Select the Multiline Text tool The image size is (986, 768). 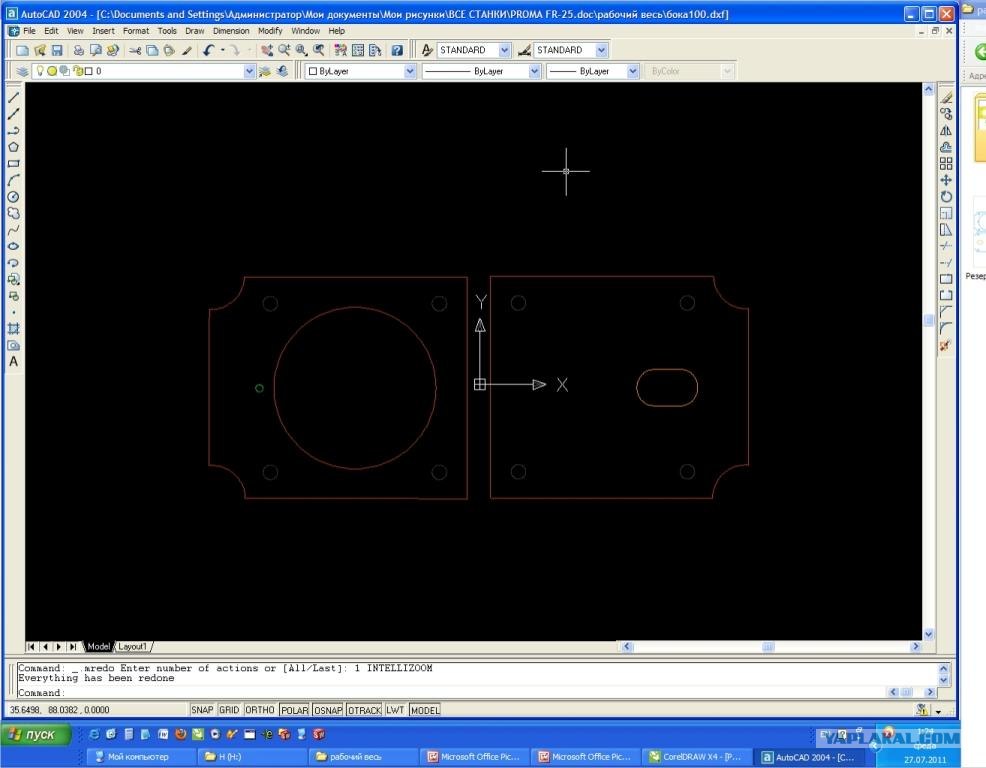[13, 362]
